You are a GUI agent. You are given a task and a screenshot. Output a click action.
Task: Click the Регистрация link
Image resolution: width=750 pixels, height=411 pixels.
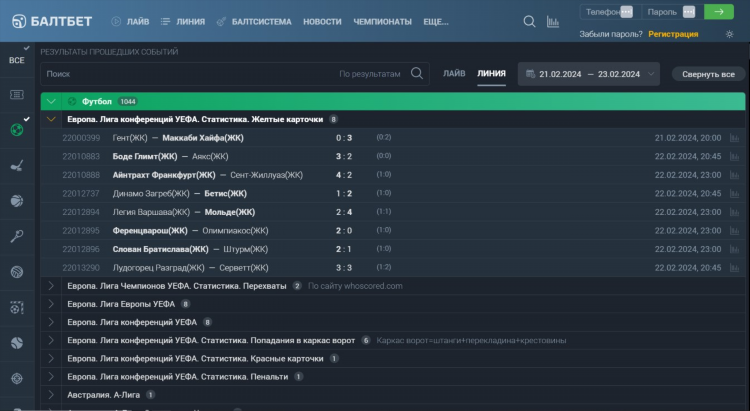pos(673,34)
